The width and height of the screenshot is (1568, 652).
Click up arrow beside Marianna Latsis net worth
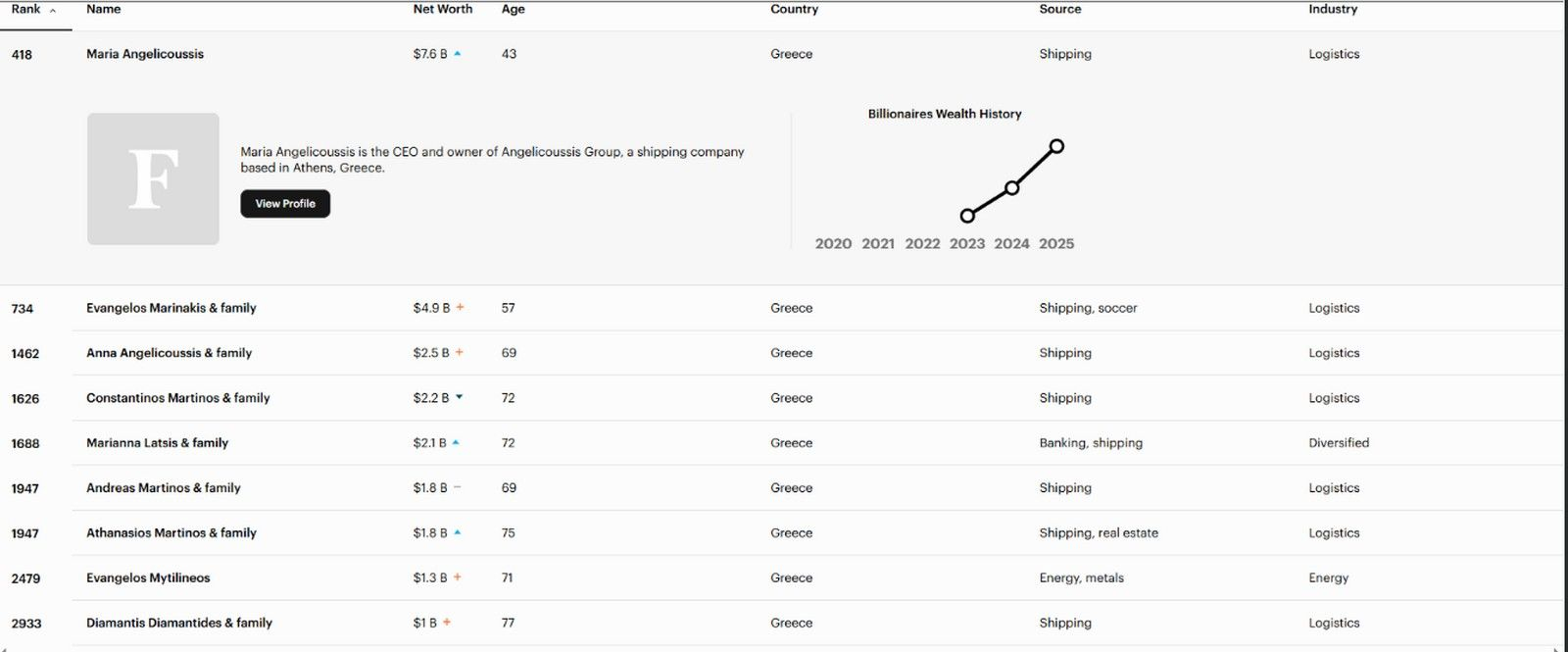pyautogui.click(x=456, y=443)
